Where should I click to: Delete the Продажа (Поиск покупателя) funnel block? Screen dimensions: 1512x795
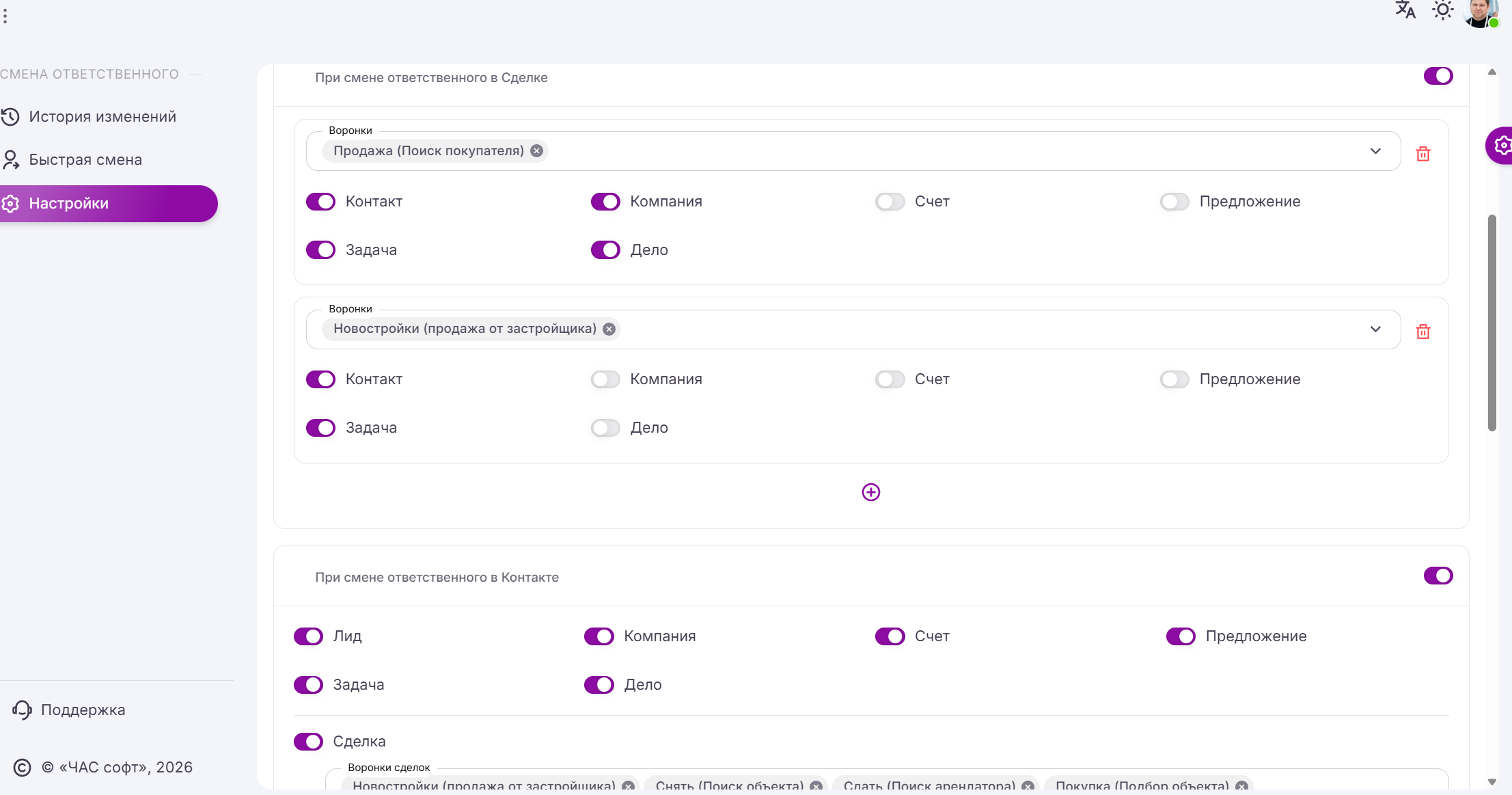[1423, 154]
